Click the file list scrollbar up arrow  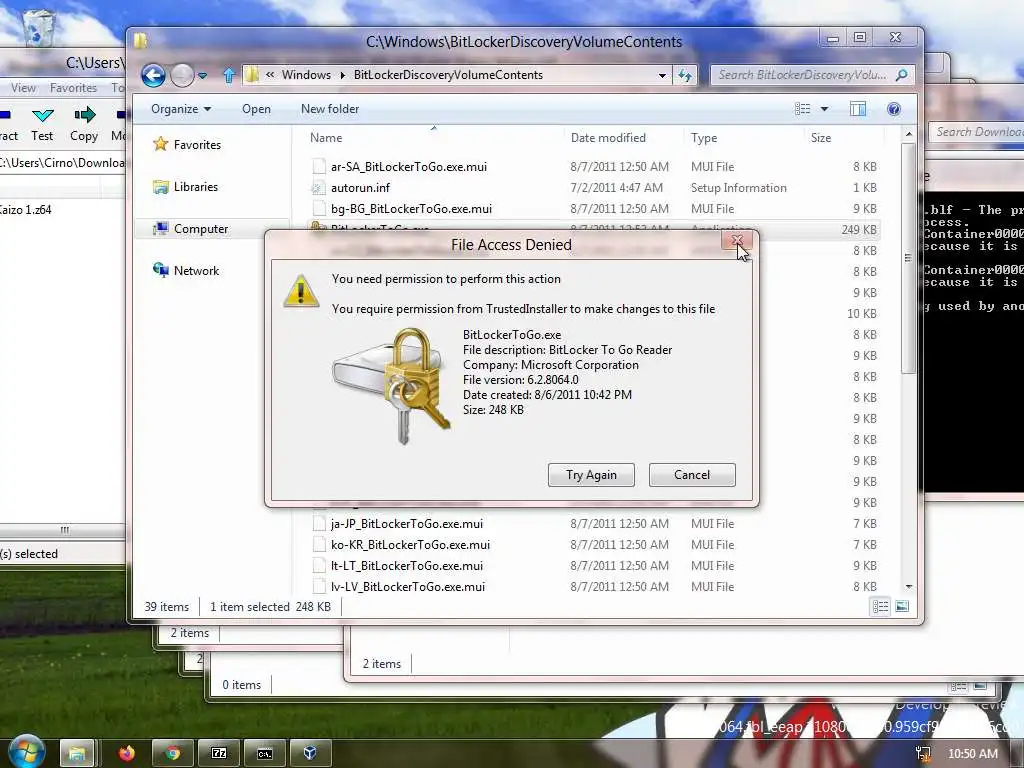(x=908, y=134)
